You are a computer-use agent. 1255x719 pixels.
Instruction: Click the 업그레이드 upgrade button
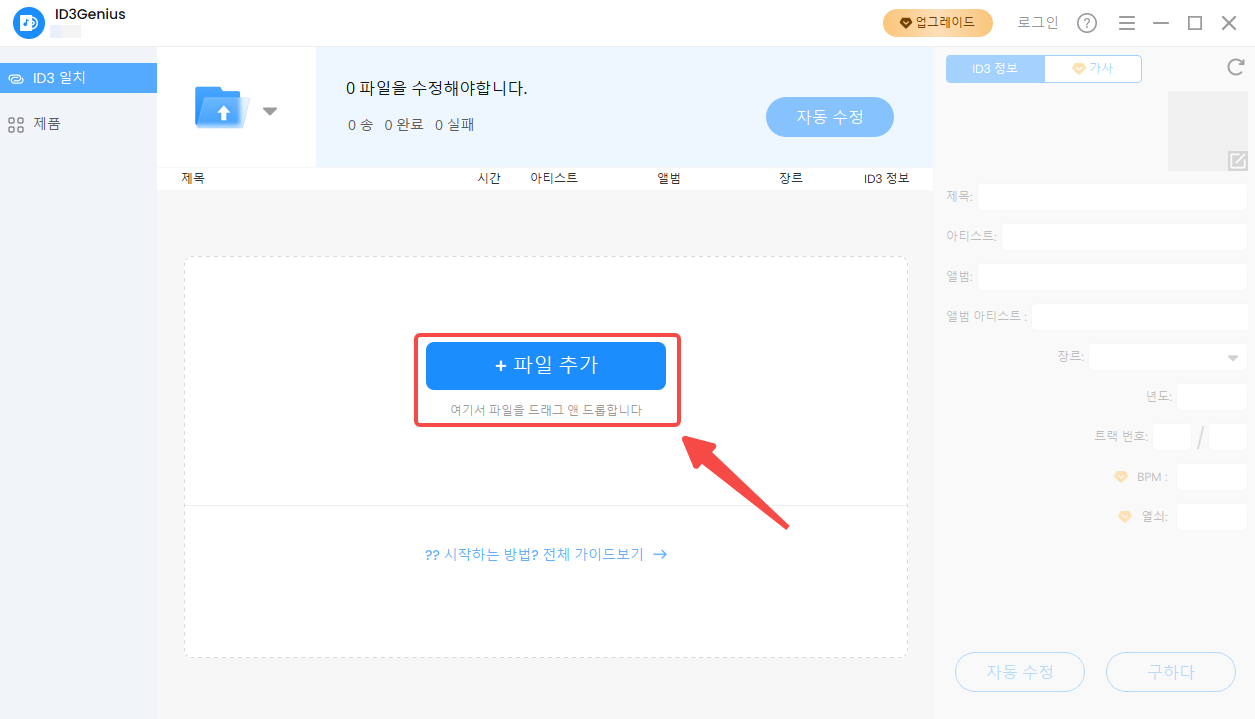click(938, 23)
